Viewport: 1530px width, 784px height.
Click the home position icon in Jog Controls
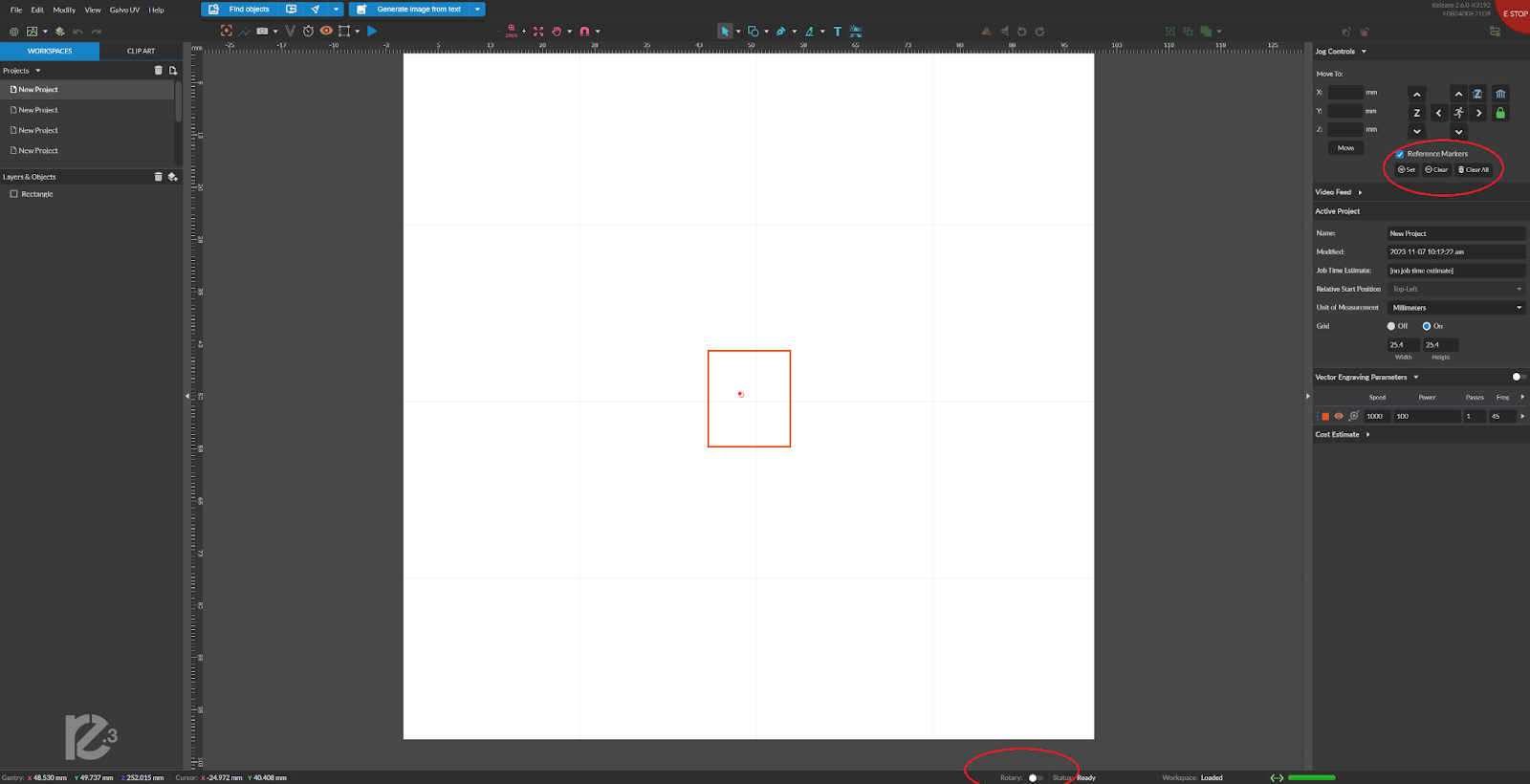1500,94
